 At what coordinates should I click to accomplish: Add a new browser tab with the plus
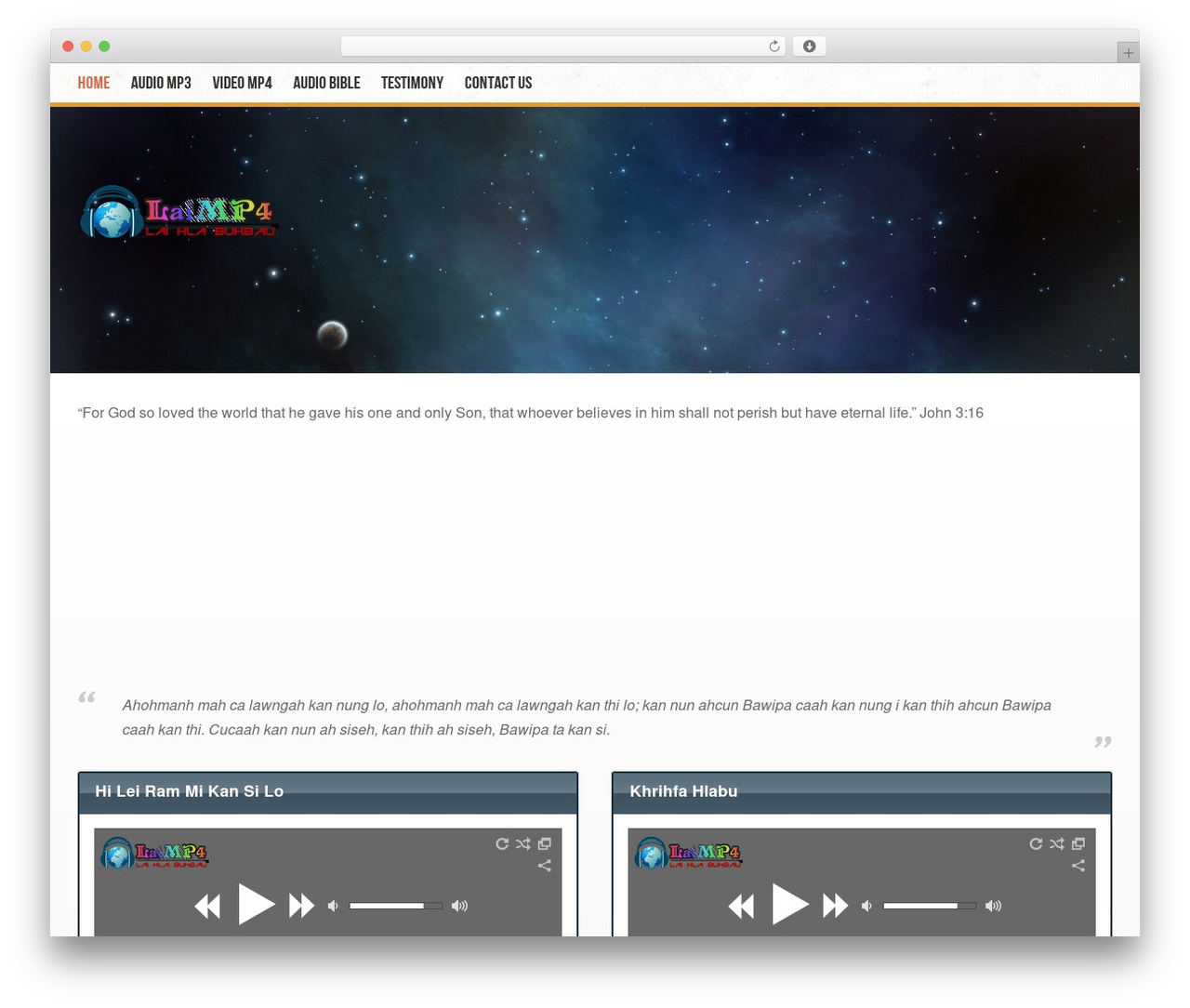1128,53
